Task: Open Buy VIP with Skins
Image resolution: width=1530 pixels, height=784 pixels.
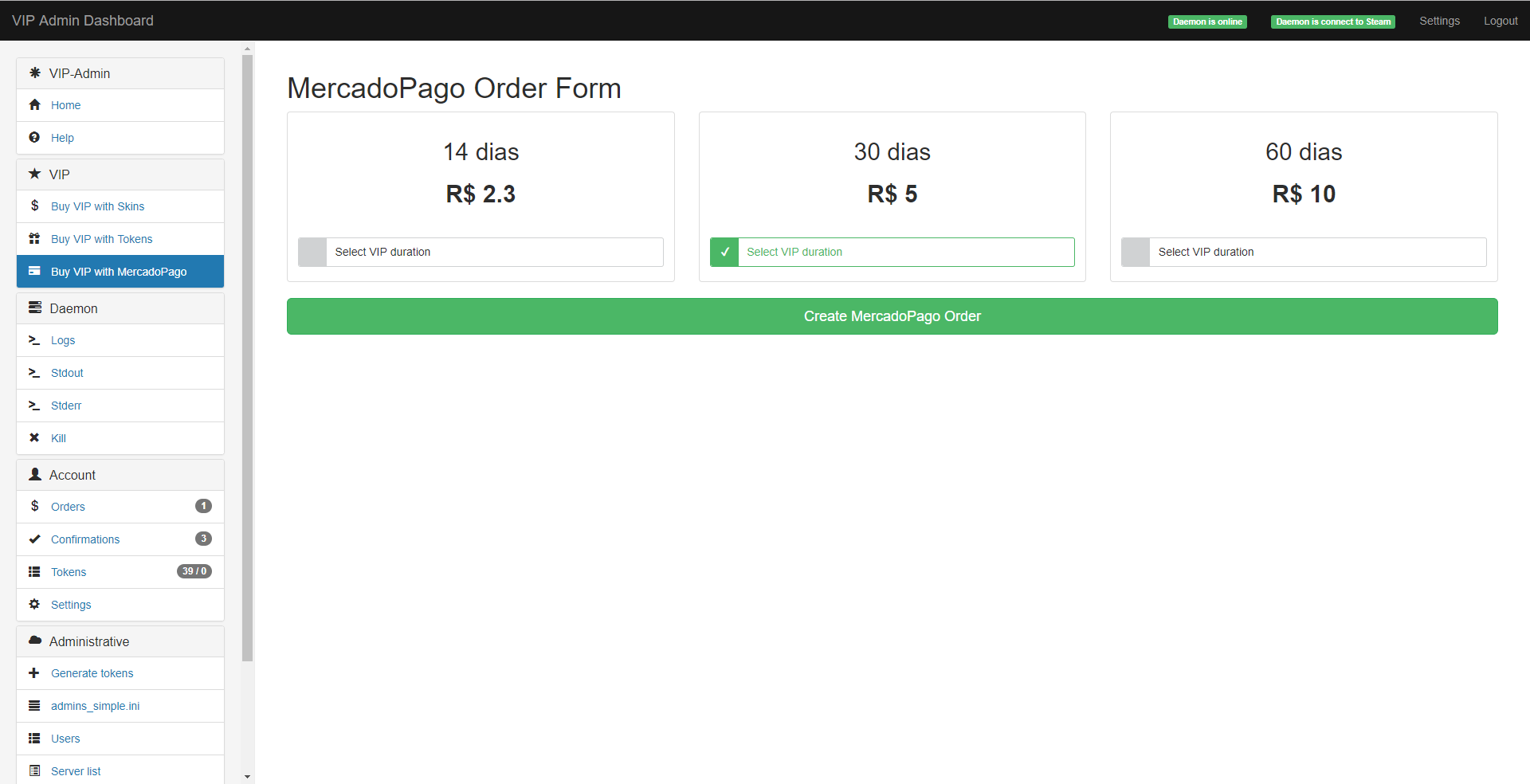Action: [x=120, y=206]
